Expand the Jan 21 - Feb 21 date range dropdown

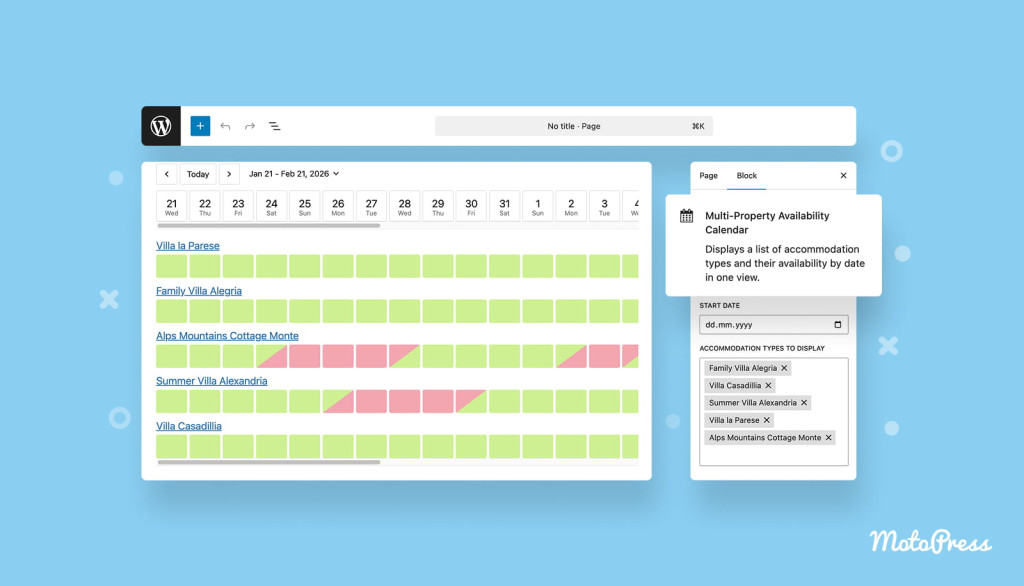click(x=294, y=174)
